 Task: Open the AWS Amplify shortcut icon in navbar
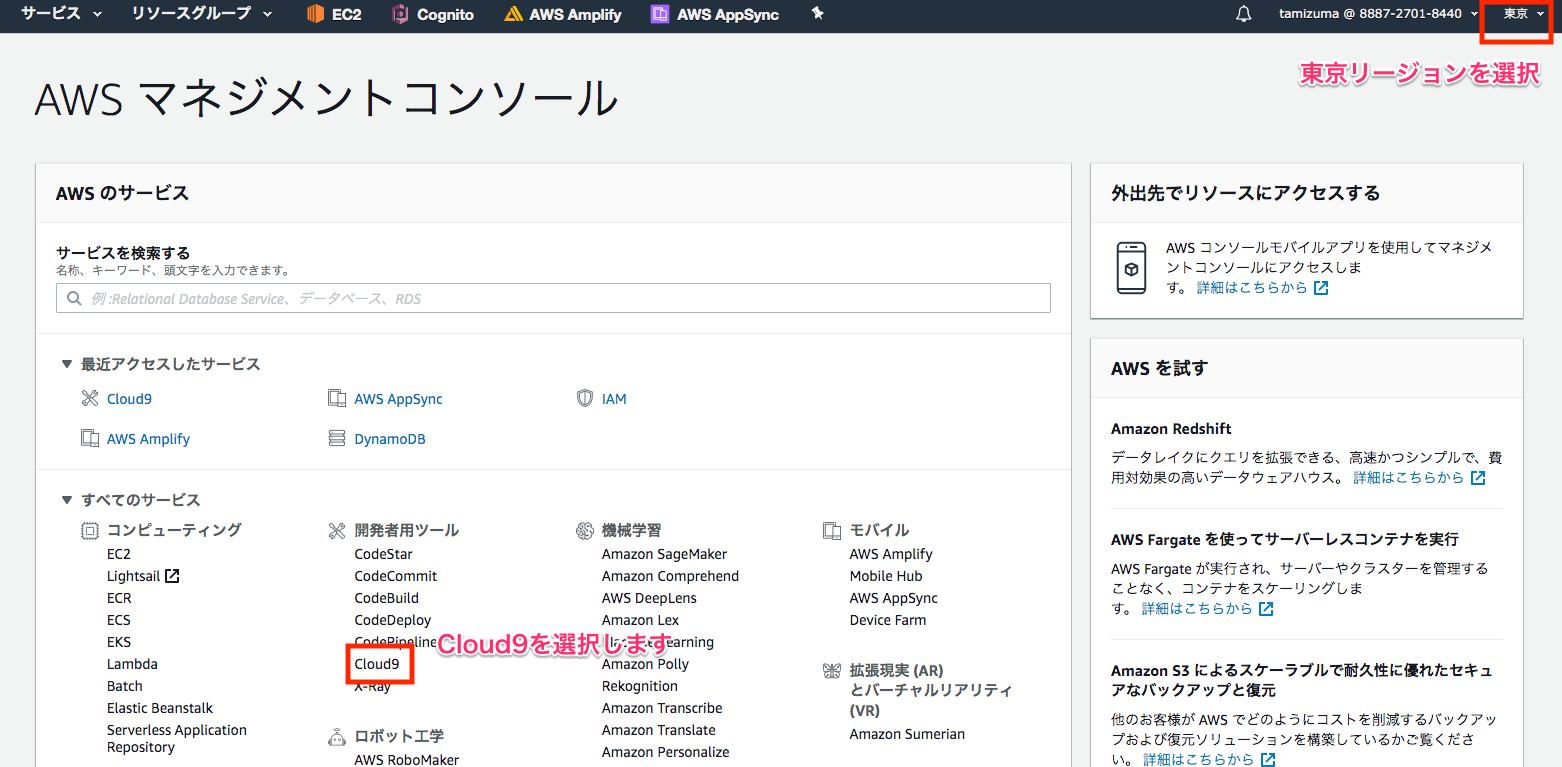pyautogui.click(x=513, y=14)
